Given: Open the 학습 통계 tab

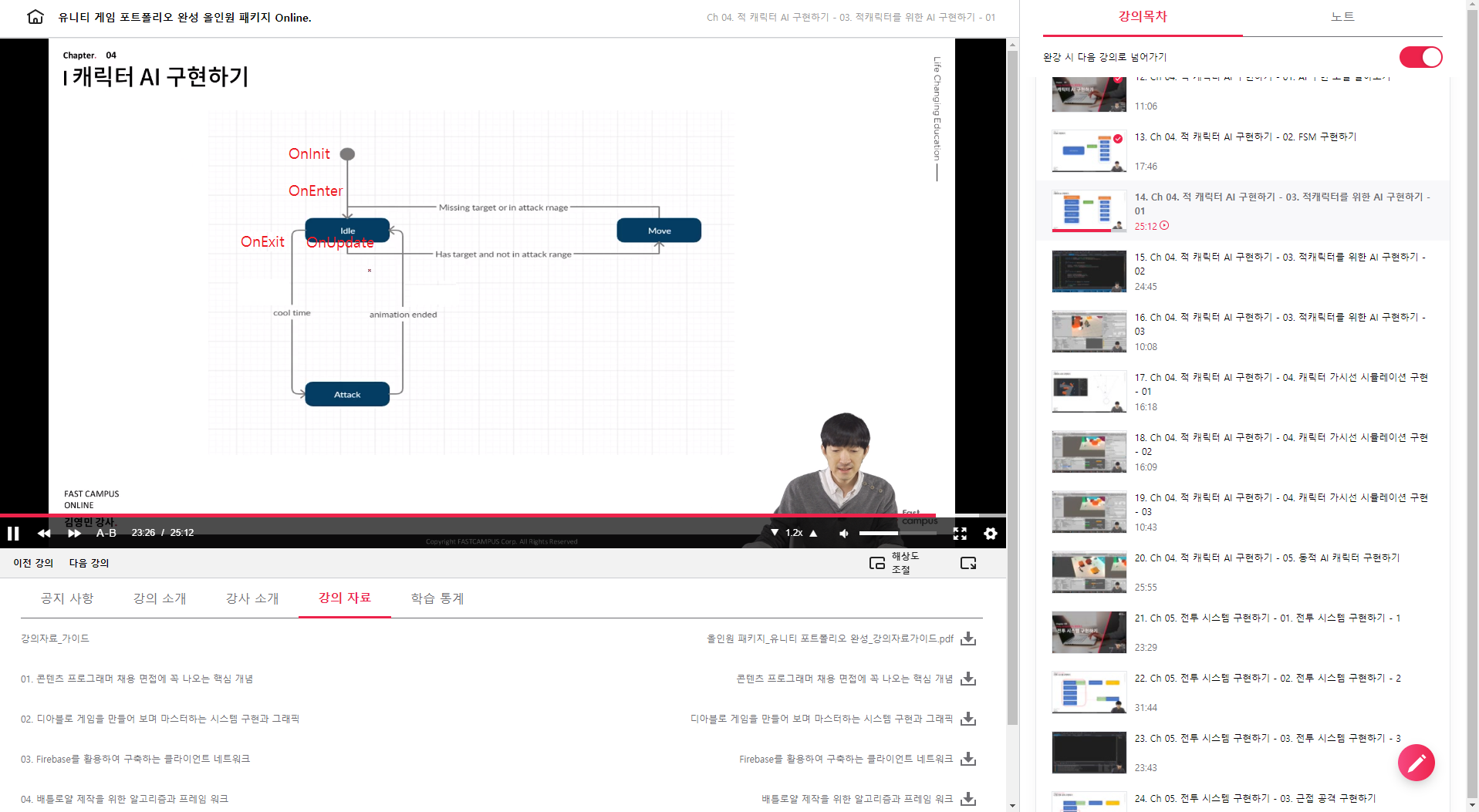Looking at the screenshot, I should [437, 598].
